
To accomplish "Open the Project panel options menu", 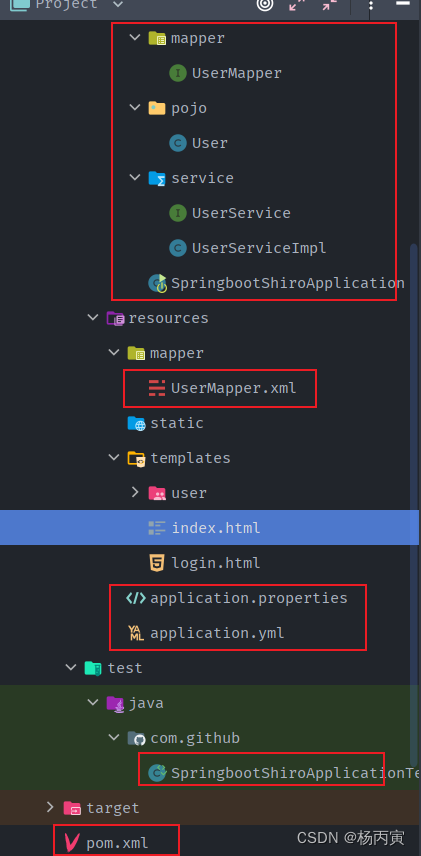I will pyautogui.click(x=371, y=5).
